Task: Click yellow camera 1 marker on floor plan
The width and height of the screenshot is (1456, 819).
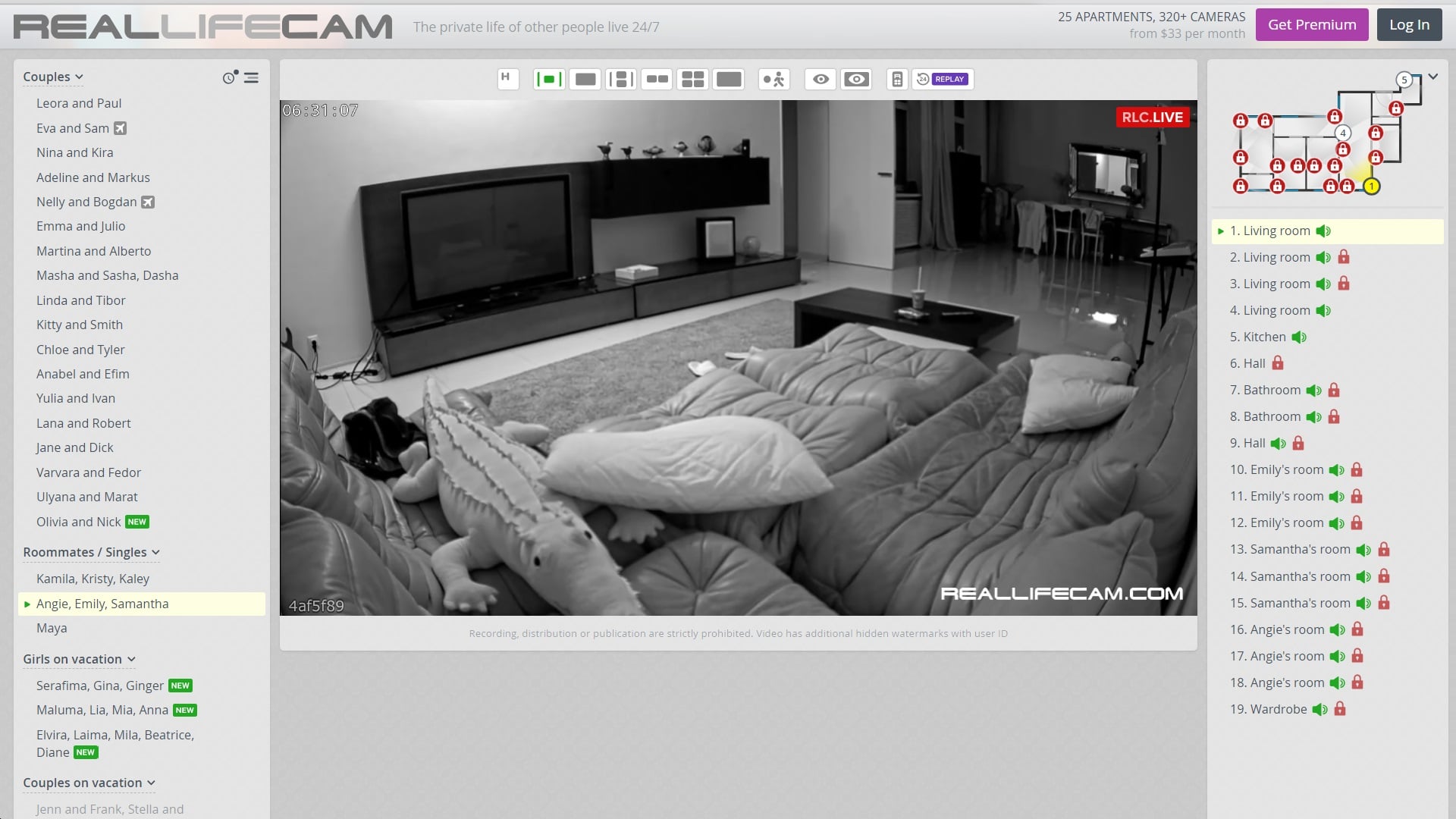Action: click(x=1371, y=187)
